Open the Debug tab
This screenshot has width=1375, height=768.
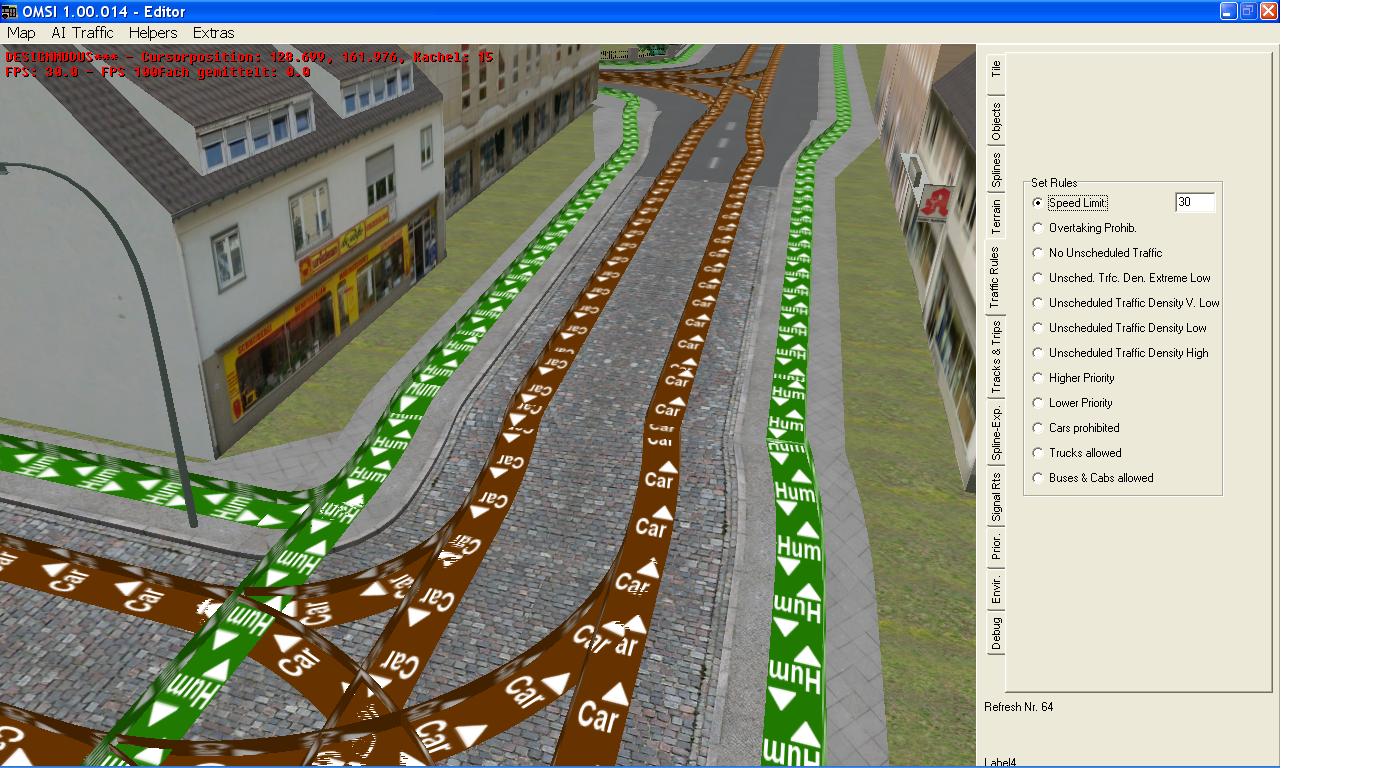click(996, 634)
